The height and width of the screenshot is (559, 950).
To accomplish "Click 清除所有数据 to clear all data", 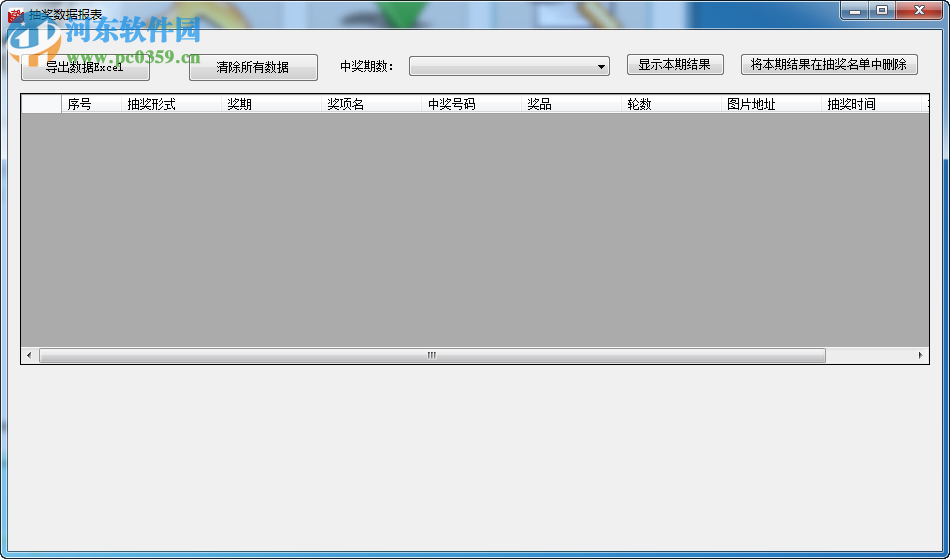I will point(253,67).
